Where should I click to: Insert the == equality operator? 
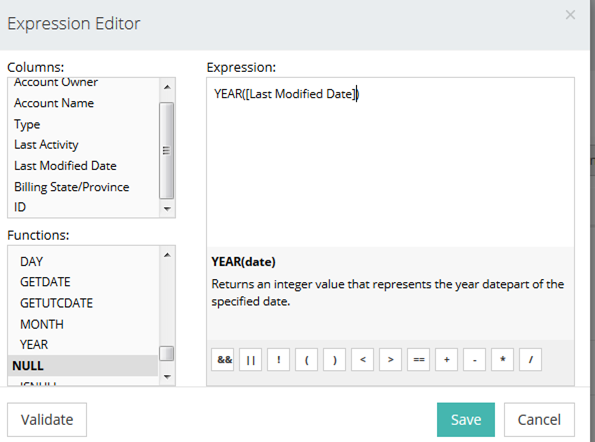[419, 360]
